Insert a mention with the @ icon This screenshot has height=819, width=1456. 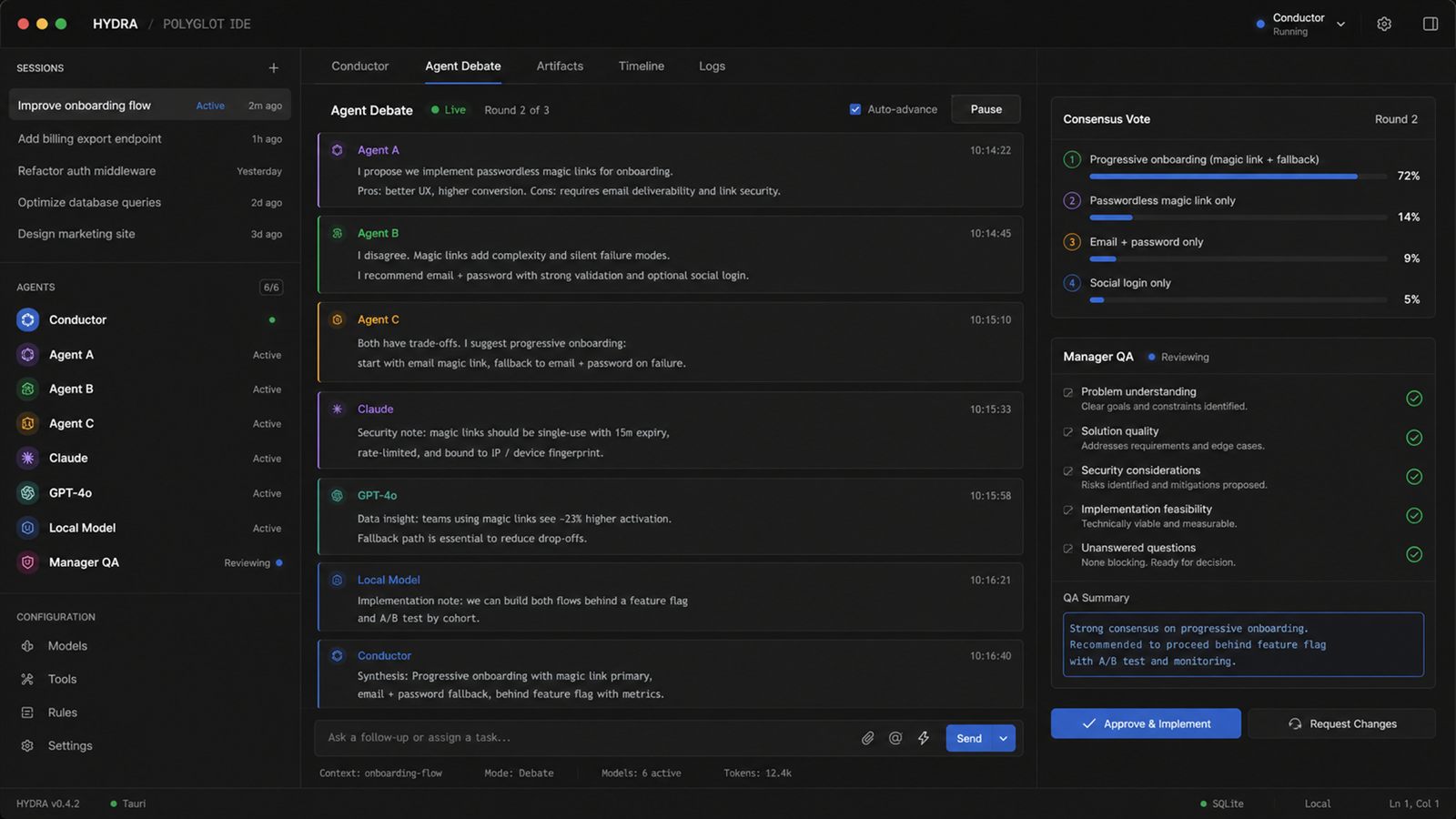[895, 738]
